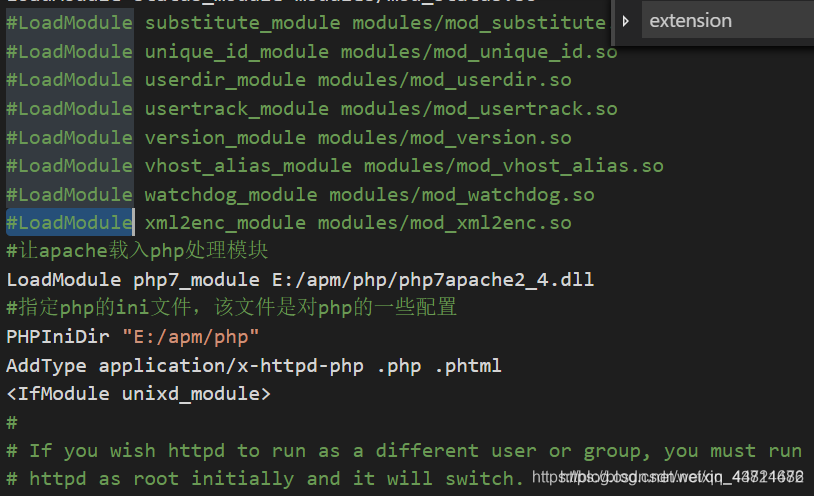Screen dimensions: 814x496
Task: Click the comment '#指定php的ini文件' line
Action: tap(231, 307)
